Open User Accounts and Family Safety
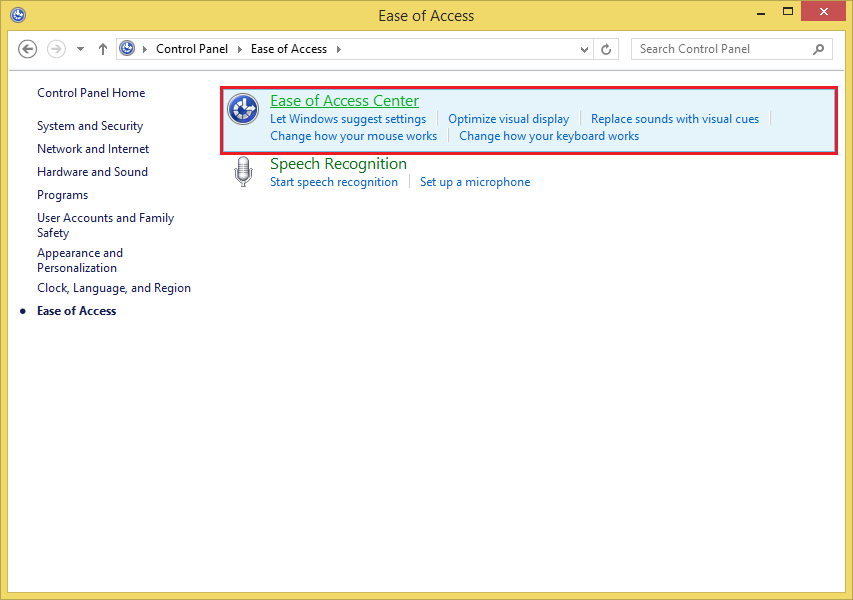Image resolution: width=853 pixels, height=600 pixels. 106,225
